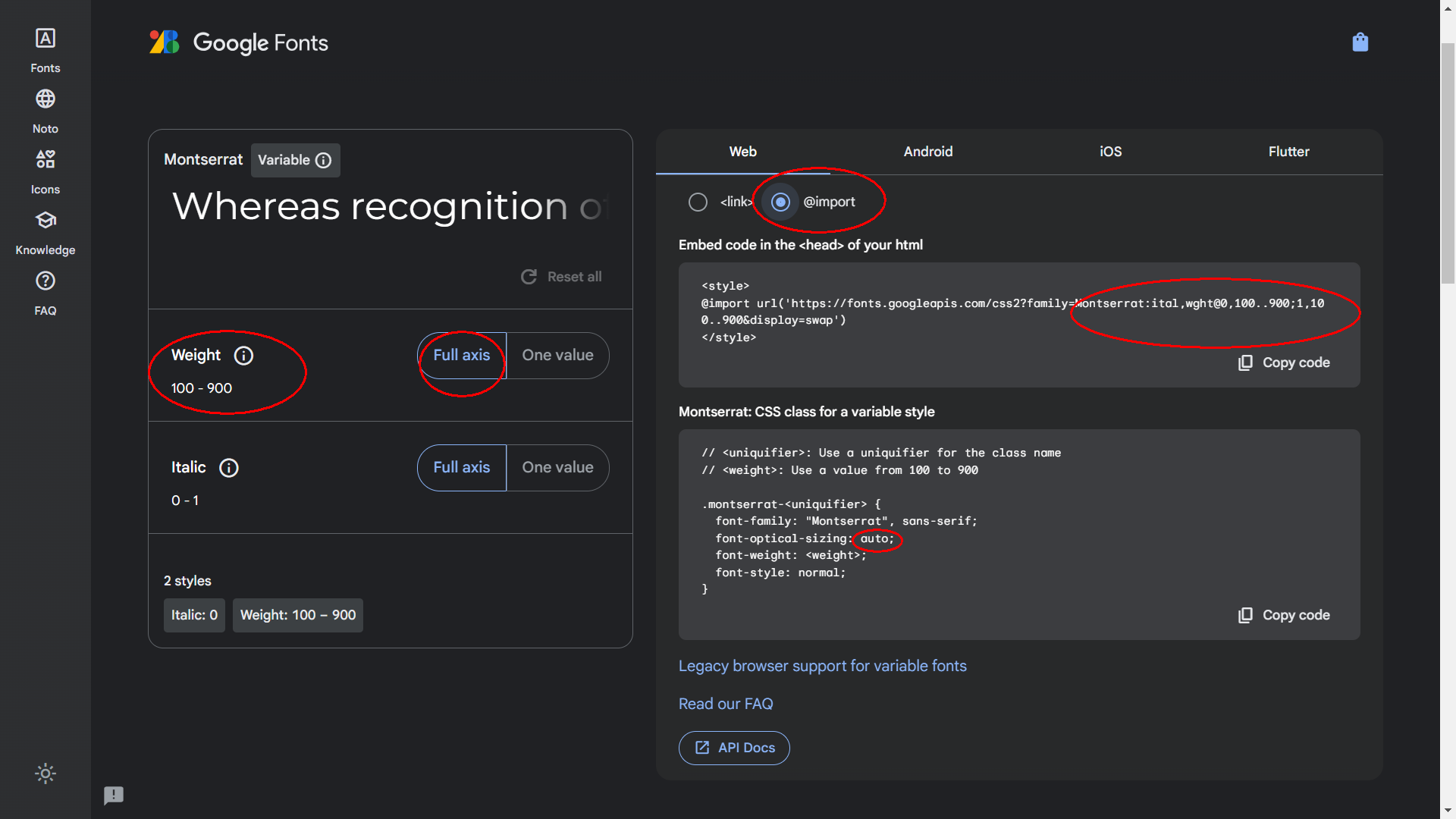Open the API Docs button
Screen dimensions: 1456x819
click(x=734, y=748)
